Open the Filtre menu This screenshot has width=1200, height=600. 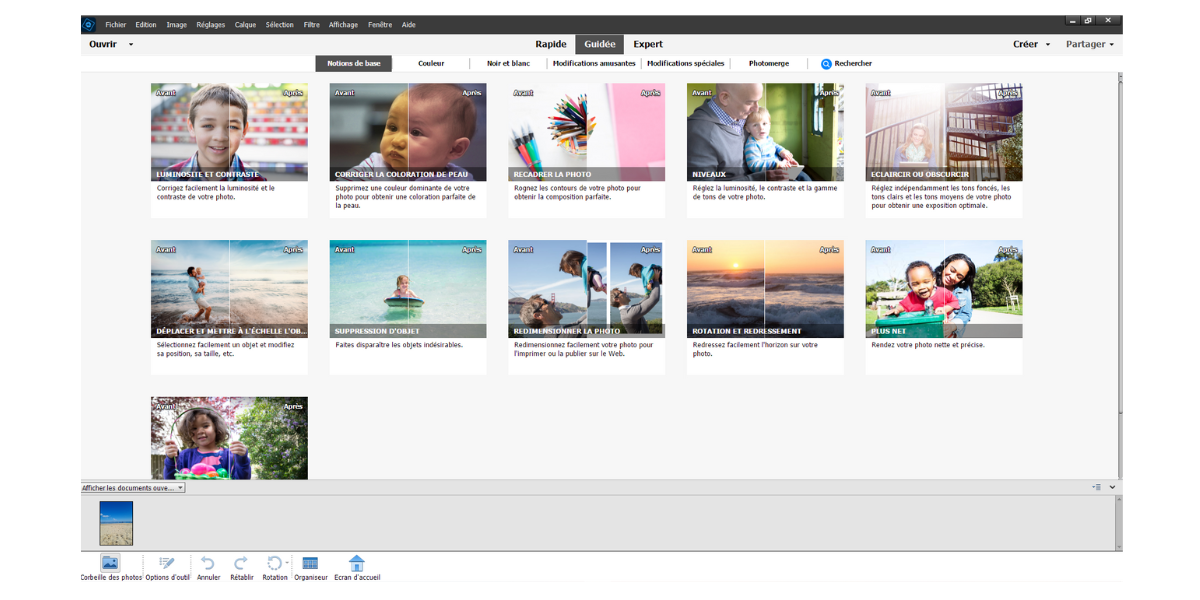[312, 24]
